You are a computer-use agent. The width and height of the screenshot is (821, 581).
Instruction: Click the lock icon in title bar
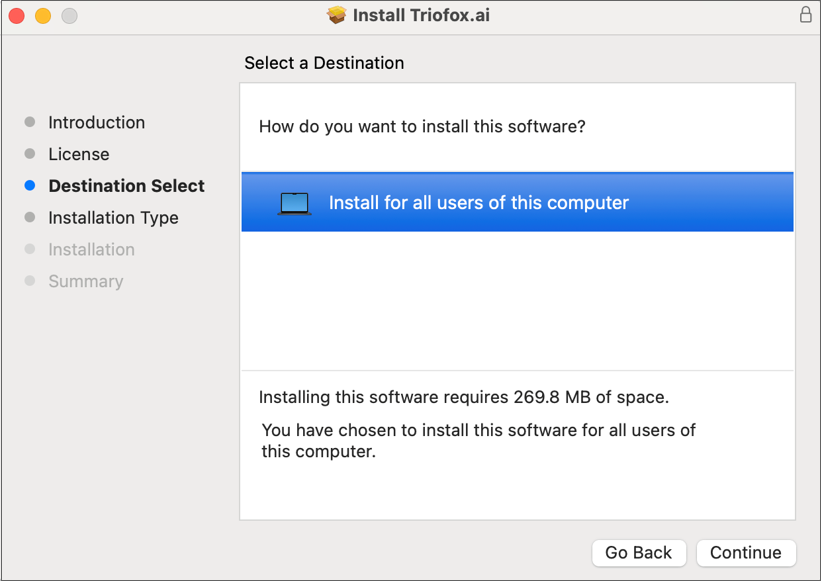(805, 15)
